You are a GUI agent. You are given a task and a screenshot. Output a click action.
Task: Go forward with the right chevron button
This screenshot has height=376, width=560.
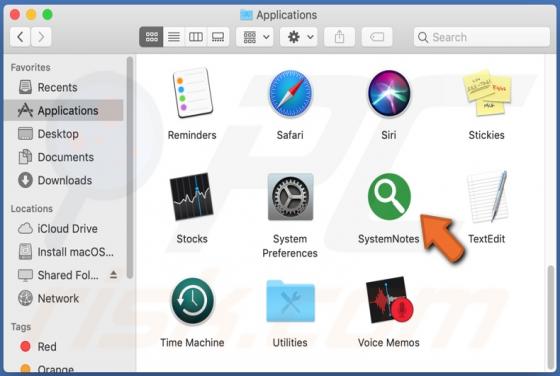pyautogui.click(x=41, y=37)
